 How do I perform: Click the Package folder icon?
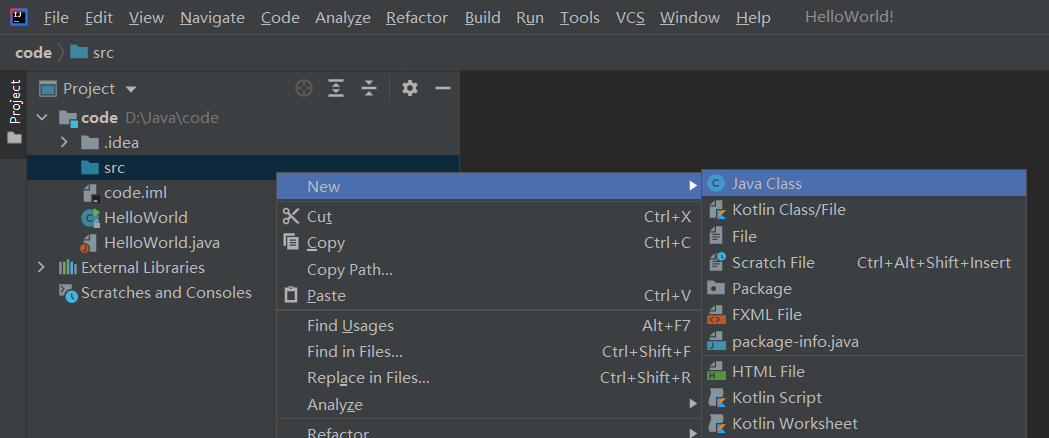point(717,288)
